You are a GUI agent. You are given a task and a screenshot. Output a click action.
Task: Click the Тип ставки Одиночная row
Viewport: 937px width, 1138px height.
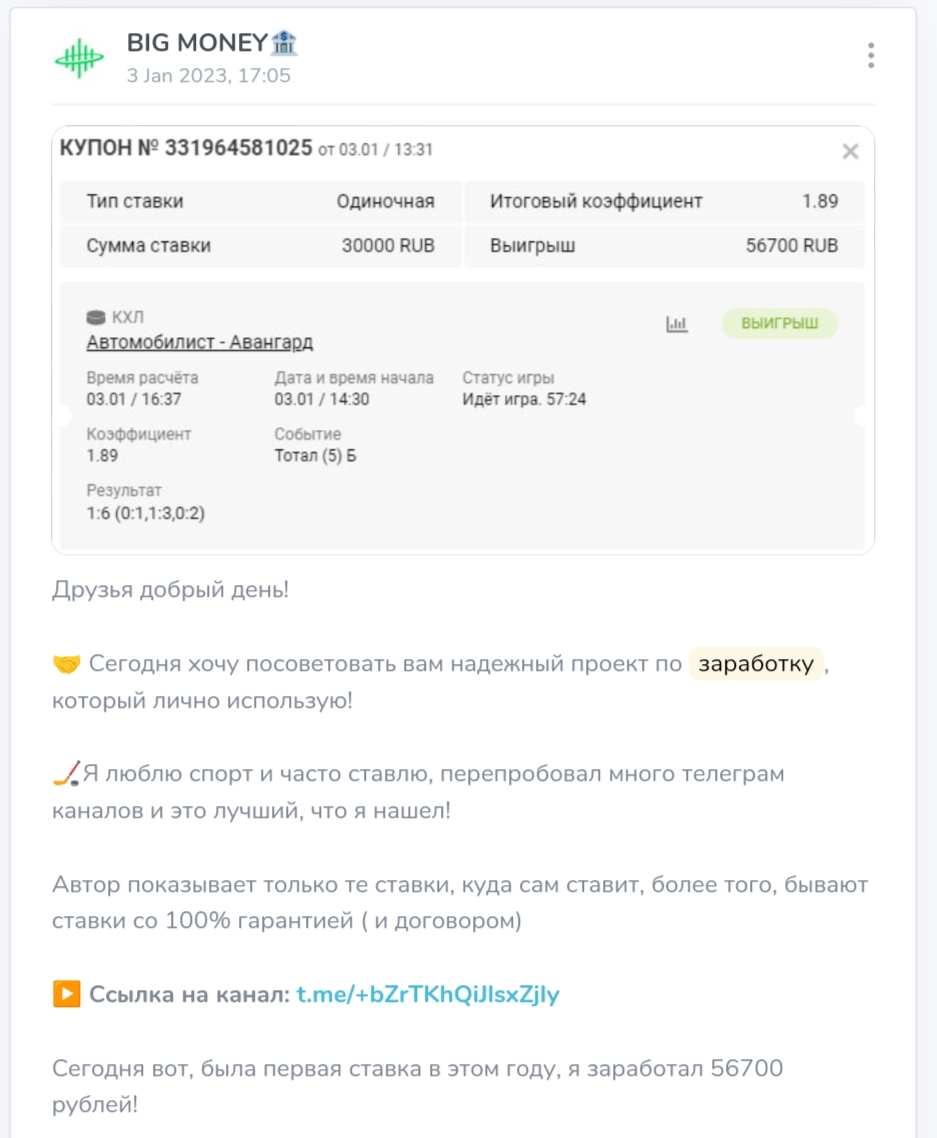tap(260, 201)
